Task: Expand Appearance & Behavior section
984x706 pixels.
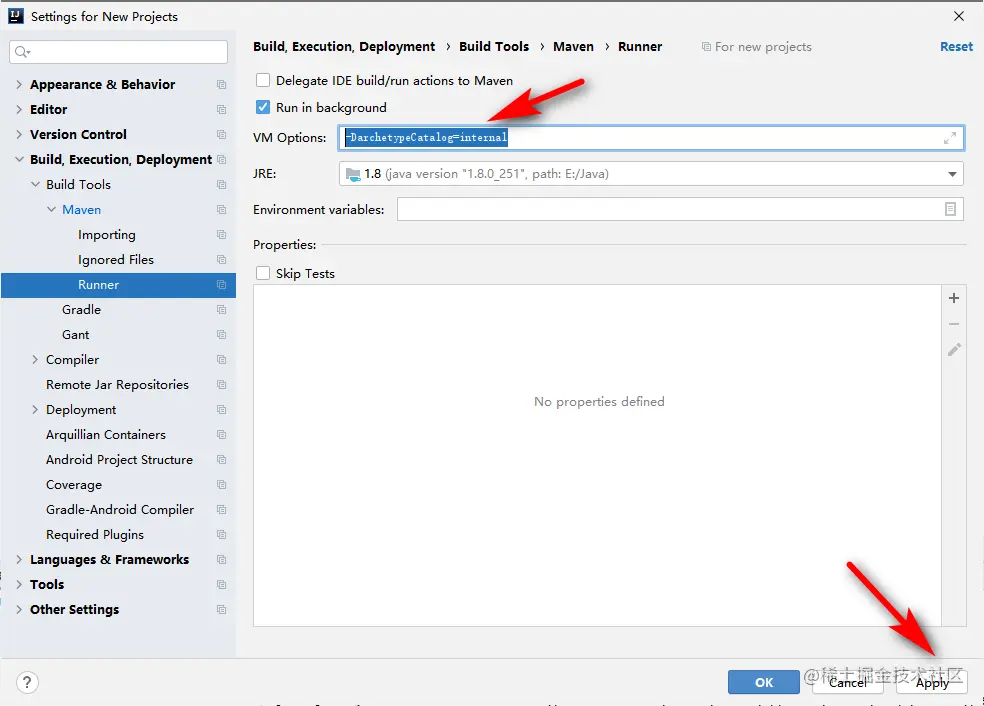Action: (19, 84)
